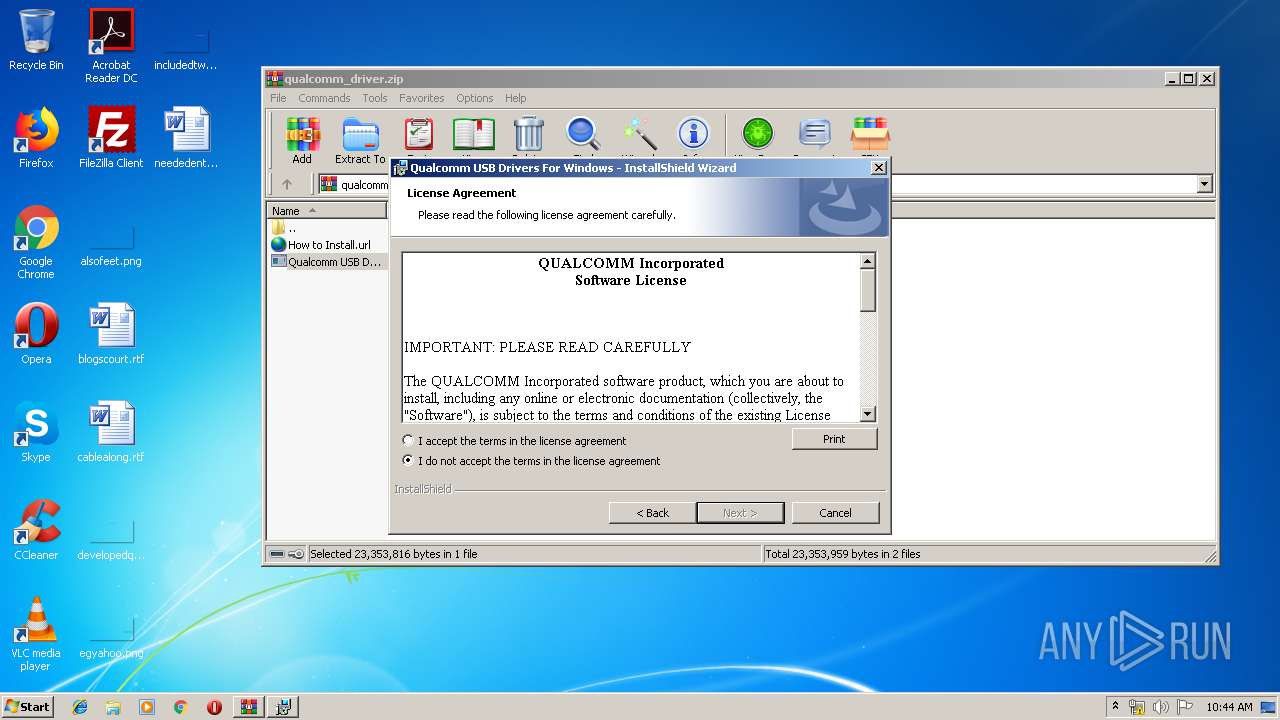The height and width of the screenshot is (720, 1280).
Task: Click the volume icon in system tray
Action: coord(1161,707)
